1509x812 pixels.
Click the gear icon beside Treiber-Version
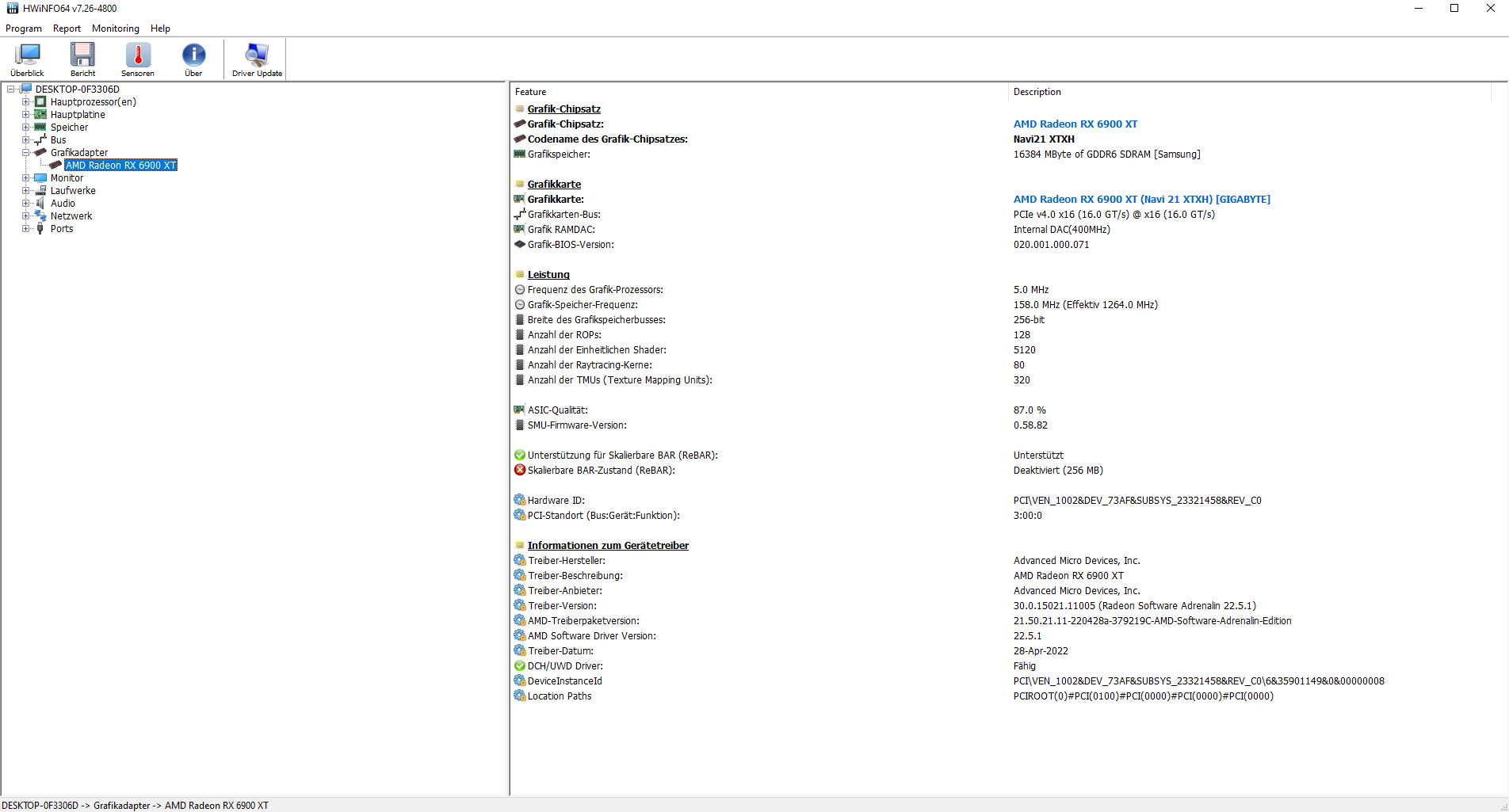pyautogui.click(x=520, y=605)
